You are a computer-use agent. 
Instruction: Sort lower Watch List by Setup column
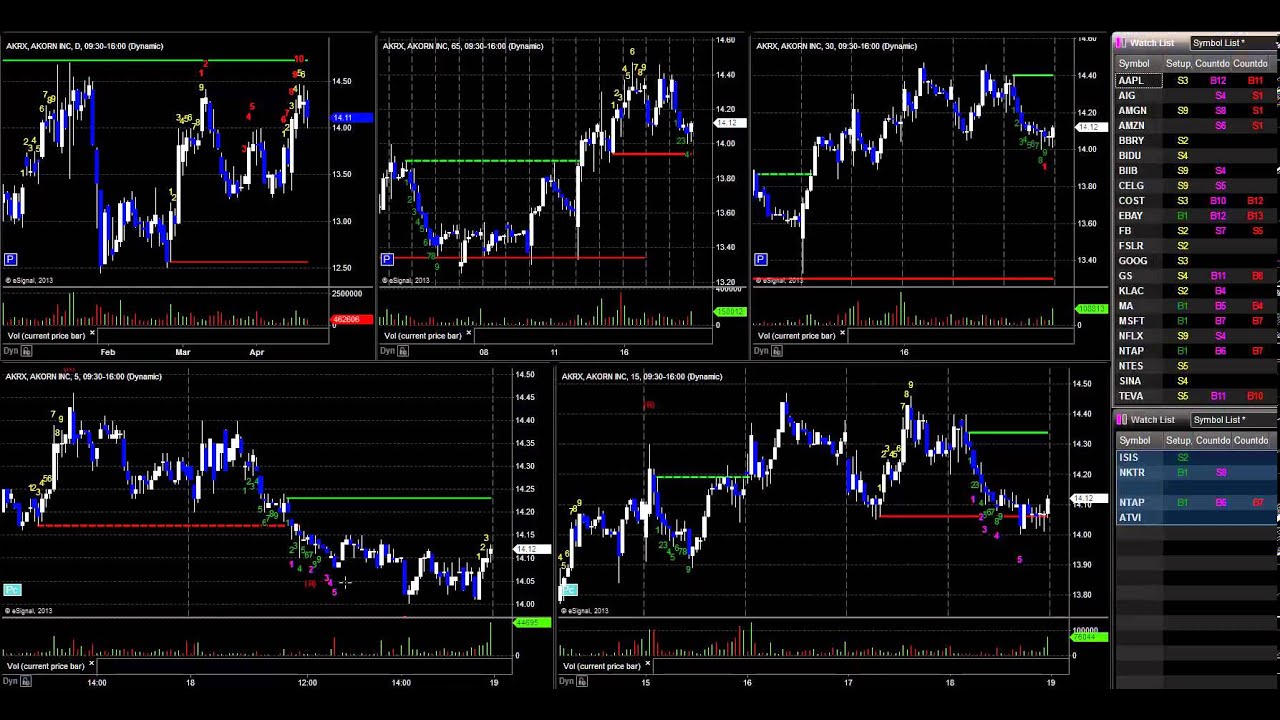1179,441
